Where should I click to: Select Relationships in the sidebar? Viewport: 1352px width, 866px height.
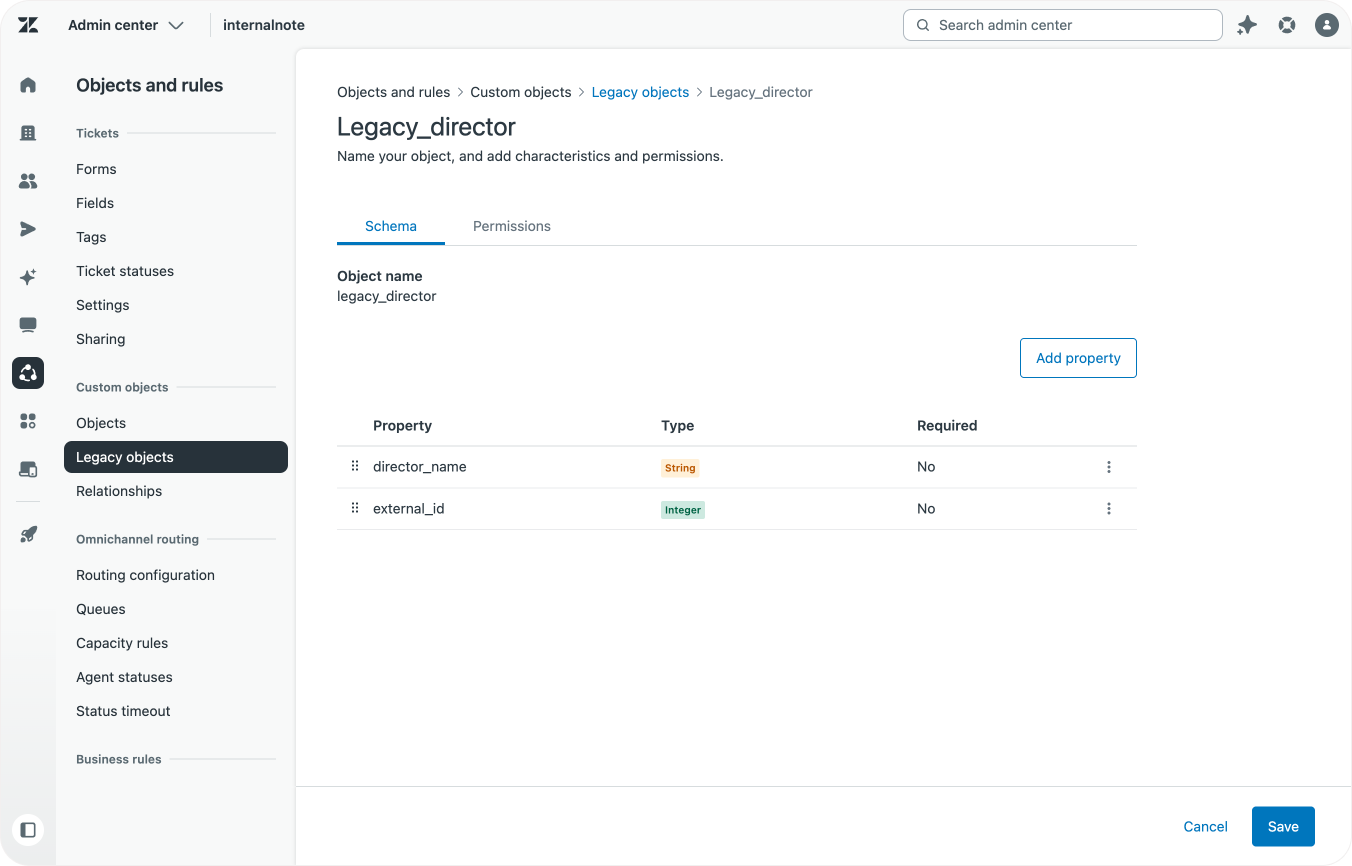119,491
